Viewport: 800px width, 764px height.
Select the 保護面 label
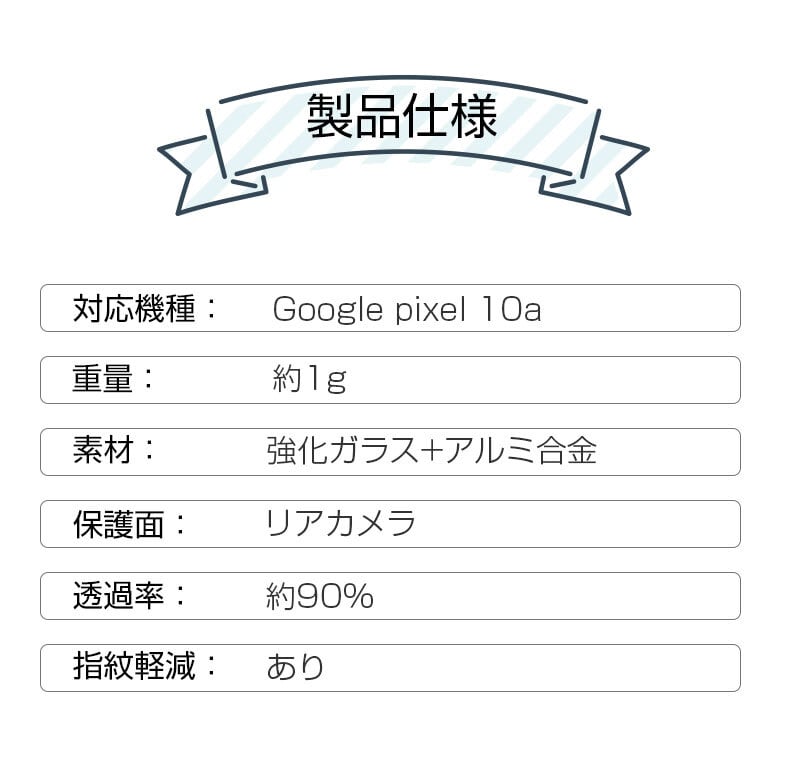coord(118,524)
